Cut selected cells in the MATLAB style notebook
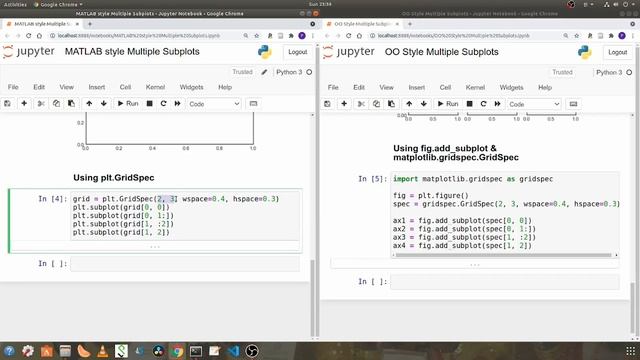This screenshot has width=640, height=360. (x=41, y=104)
